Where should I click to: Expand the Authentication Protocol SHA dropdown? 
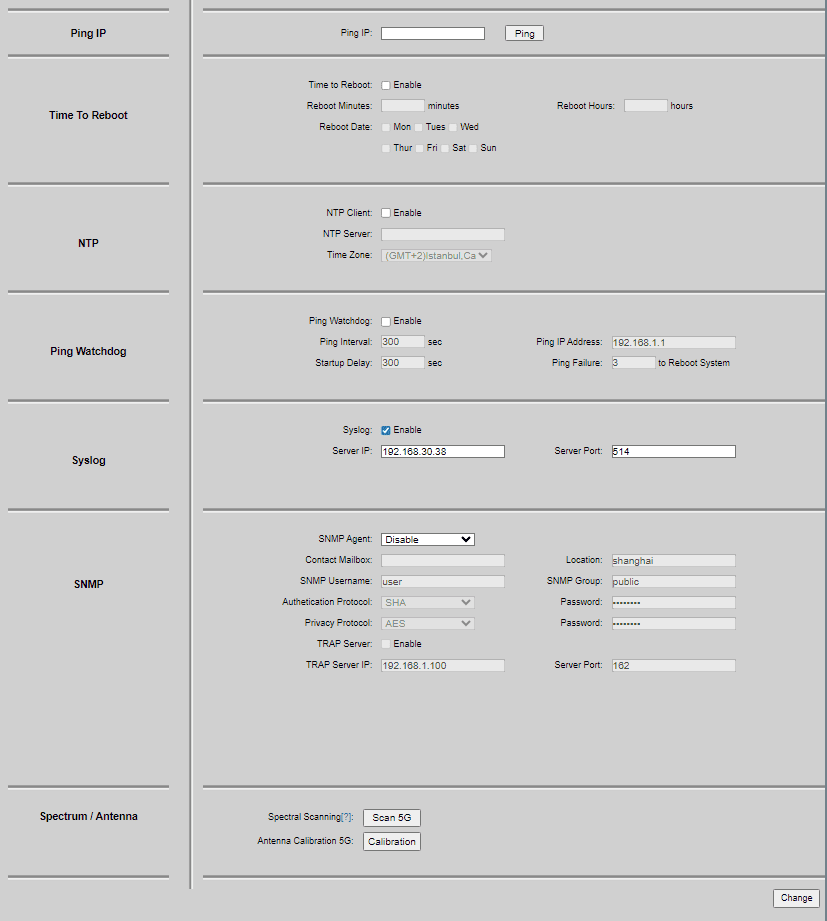click(x=427, y=602)
